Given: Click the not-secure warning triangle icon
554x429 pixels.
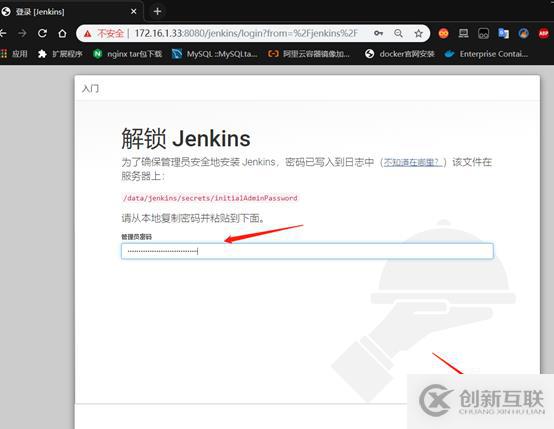Looking at the screenshot, I should (x=88, y=34).
